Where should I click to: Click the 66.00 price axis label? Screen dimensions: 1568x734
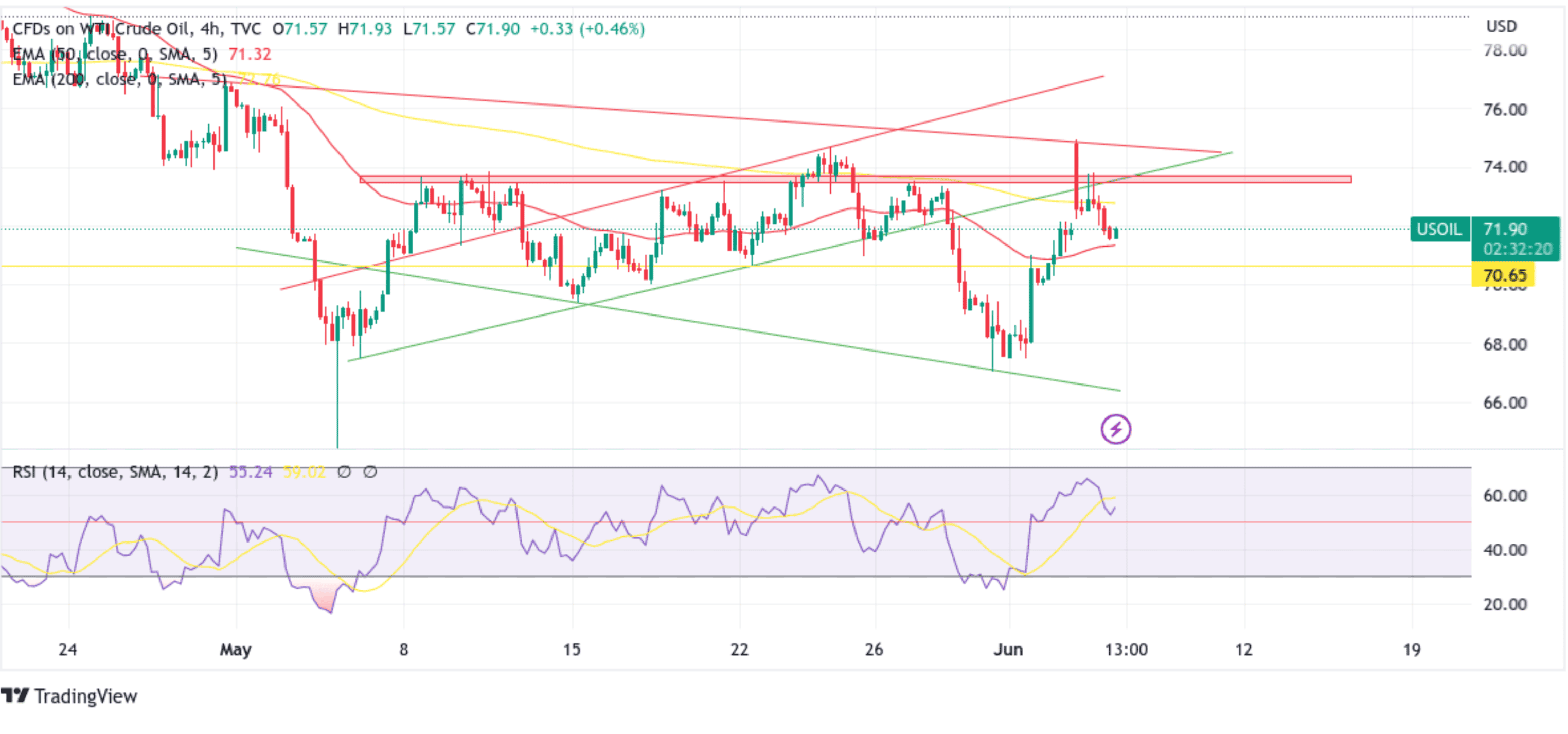click(x=1505, y=403)
